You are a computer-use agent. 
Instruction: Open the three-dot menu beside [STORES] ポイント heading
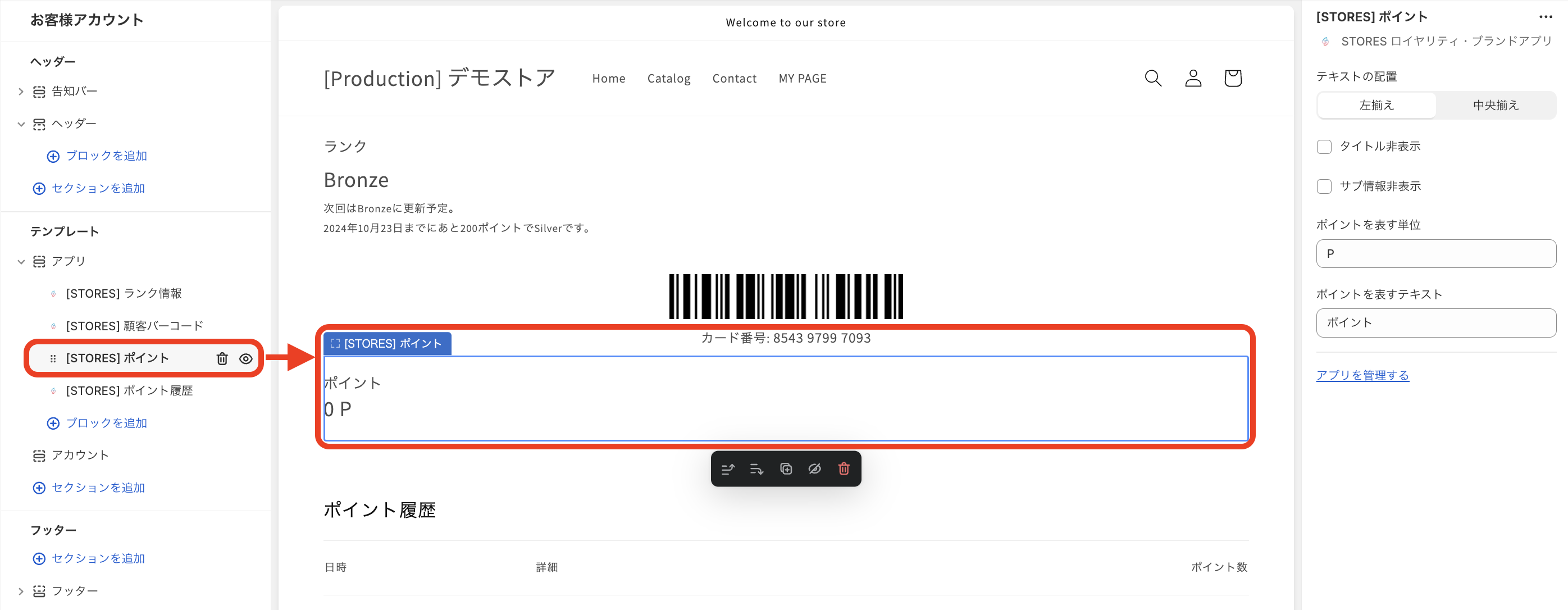coord(1547,16)
